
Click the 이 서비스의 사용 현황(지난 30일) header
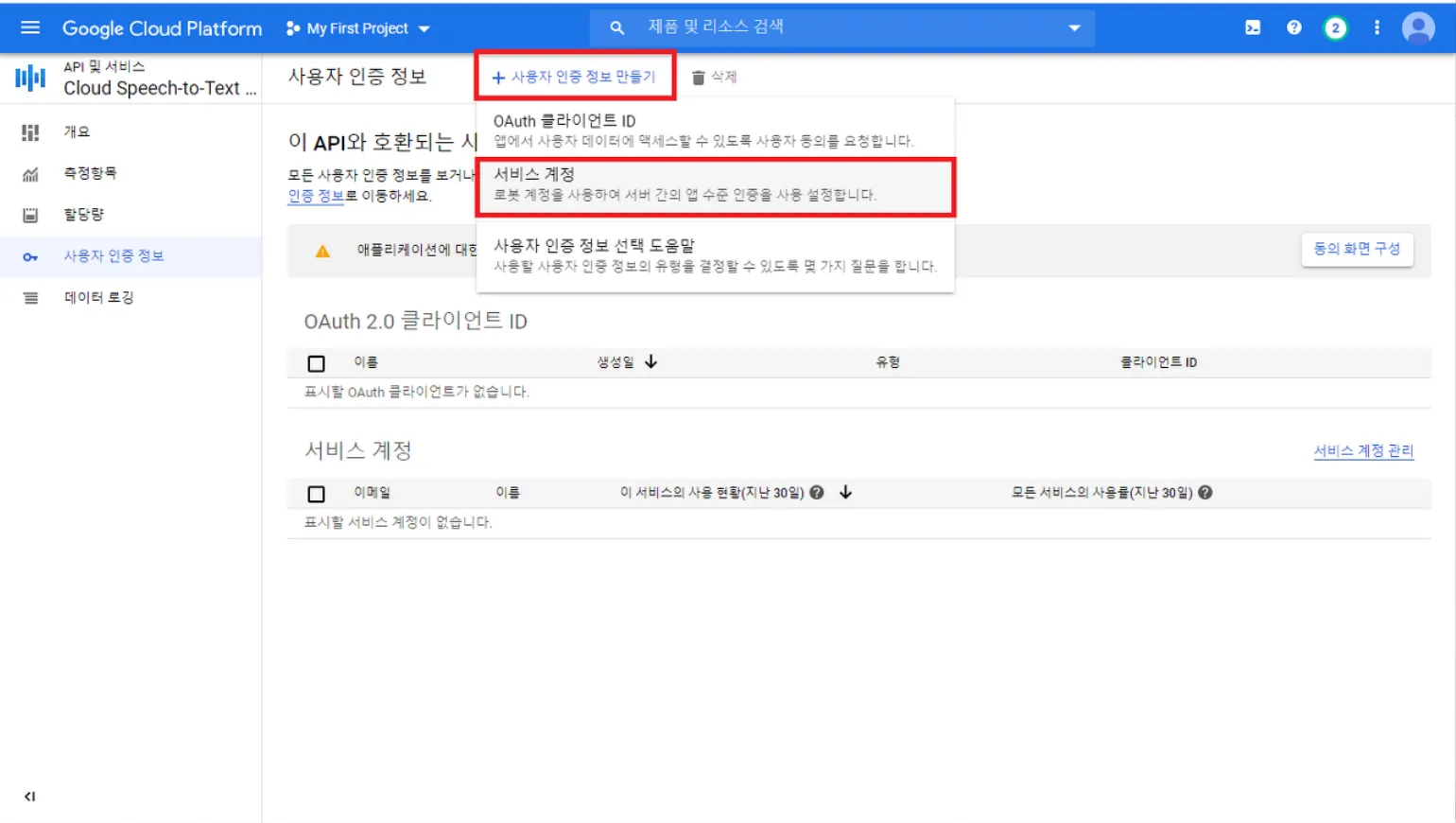(712, 493)
